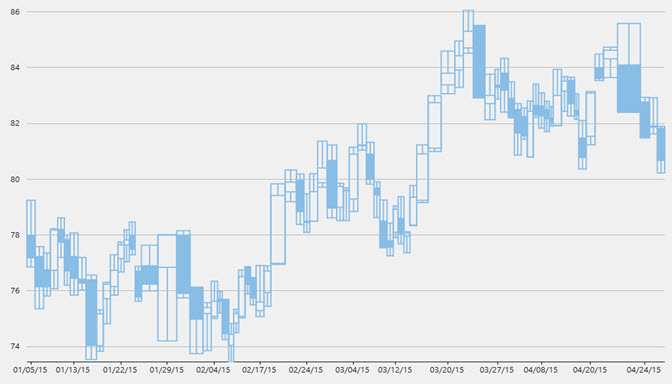Click the 01/22/15 date tick label

pos(120,370)
